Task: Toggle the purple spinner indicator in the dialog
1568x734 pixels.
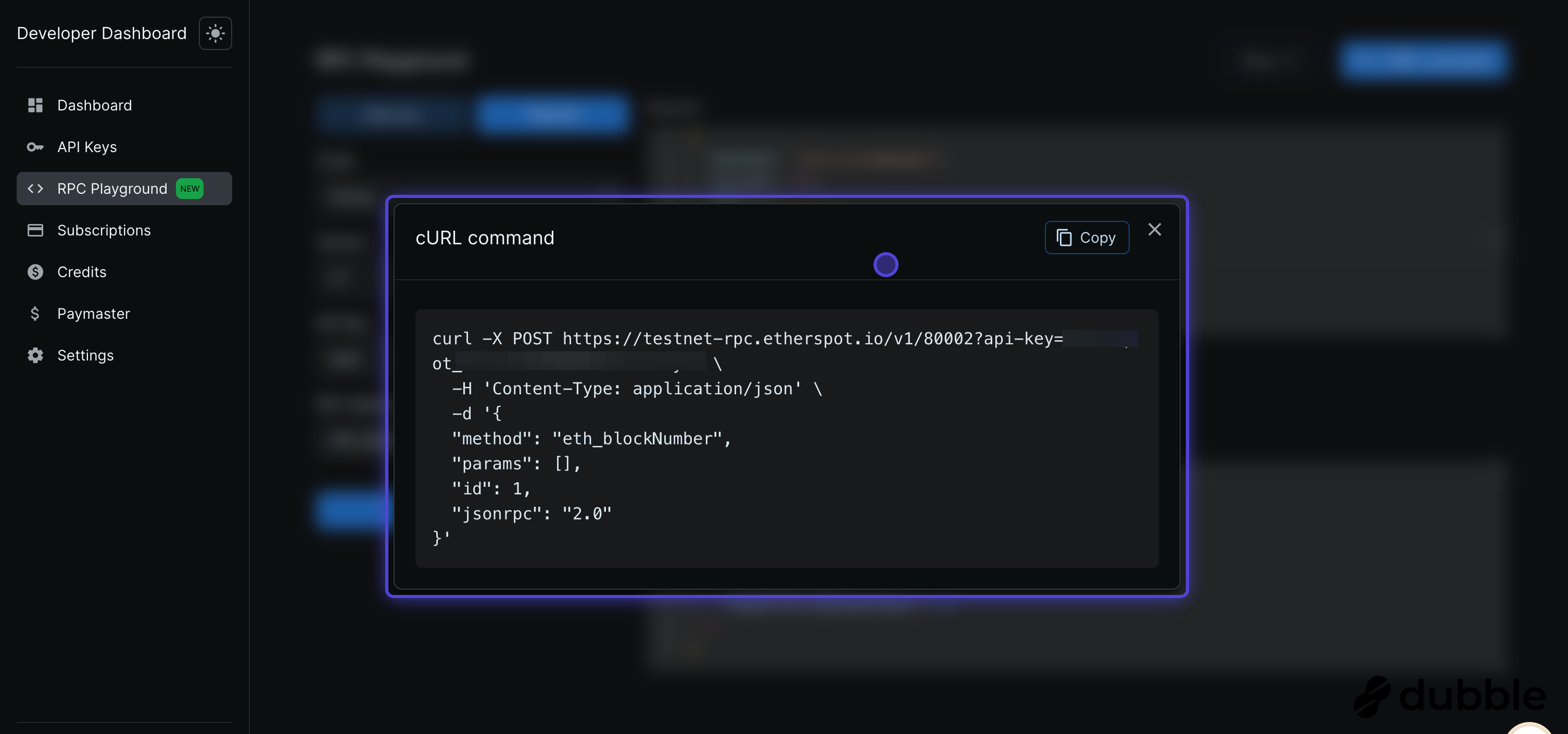Action: coord(886,264)
